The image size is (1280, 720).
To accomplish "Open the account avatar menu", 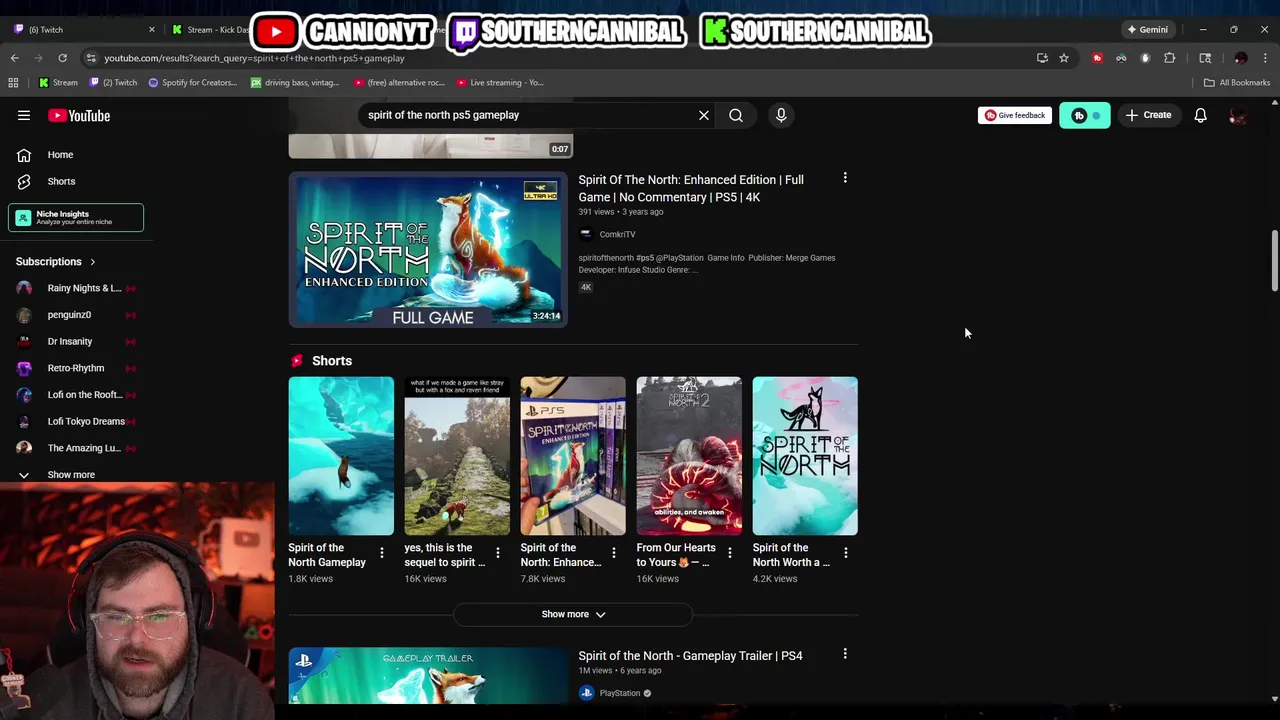I will pyautogui.click(x=1238, y=115).
